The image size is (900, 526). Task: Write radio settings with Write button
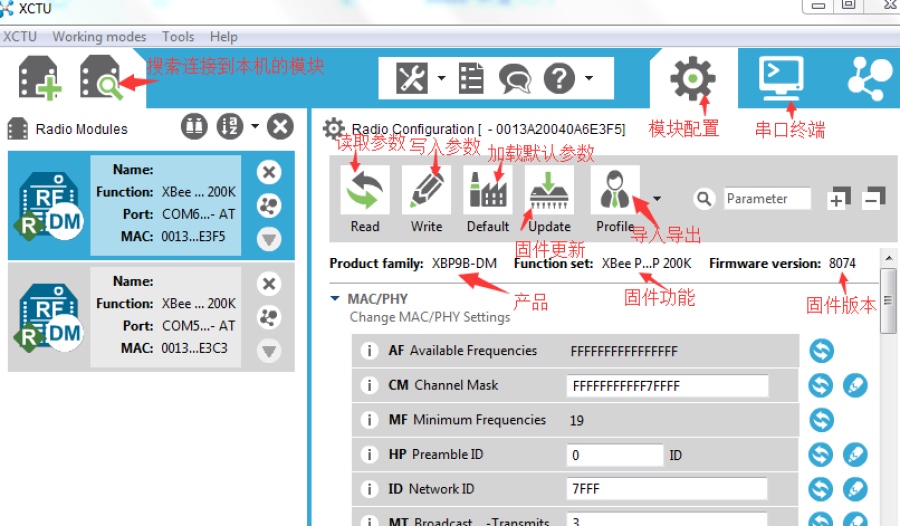[x=426, y=199]
